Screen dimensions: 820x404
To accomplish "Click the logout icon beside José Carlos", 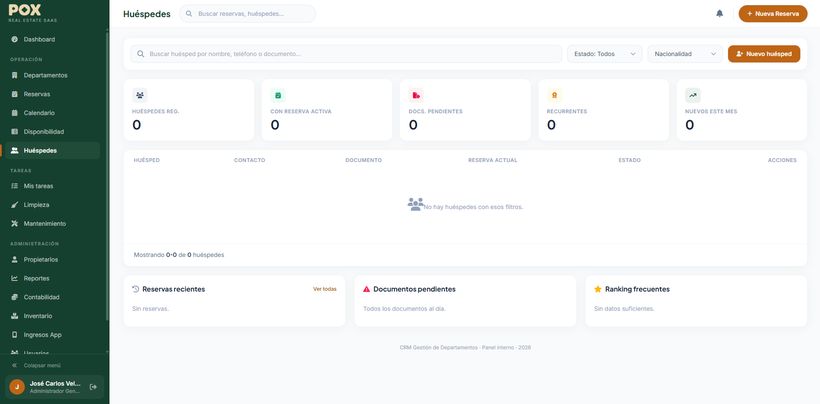I will (93, 387).
